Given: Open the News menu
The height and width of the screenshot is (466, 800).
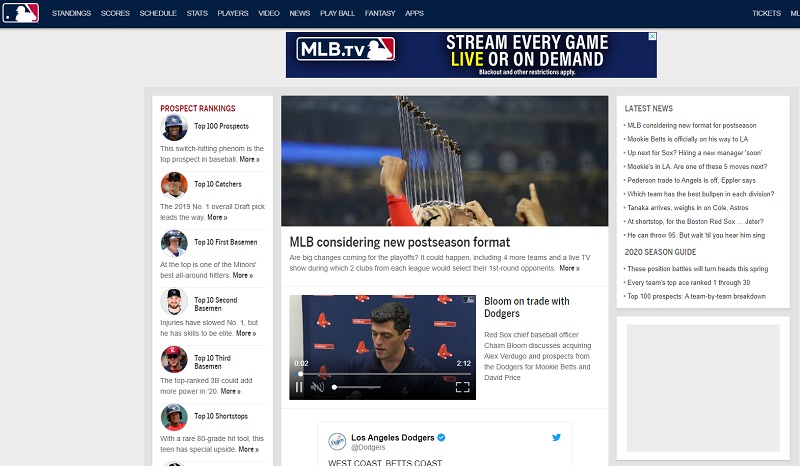Looking at the screenshot, I should point(299,13).
